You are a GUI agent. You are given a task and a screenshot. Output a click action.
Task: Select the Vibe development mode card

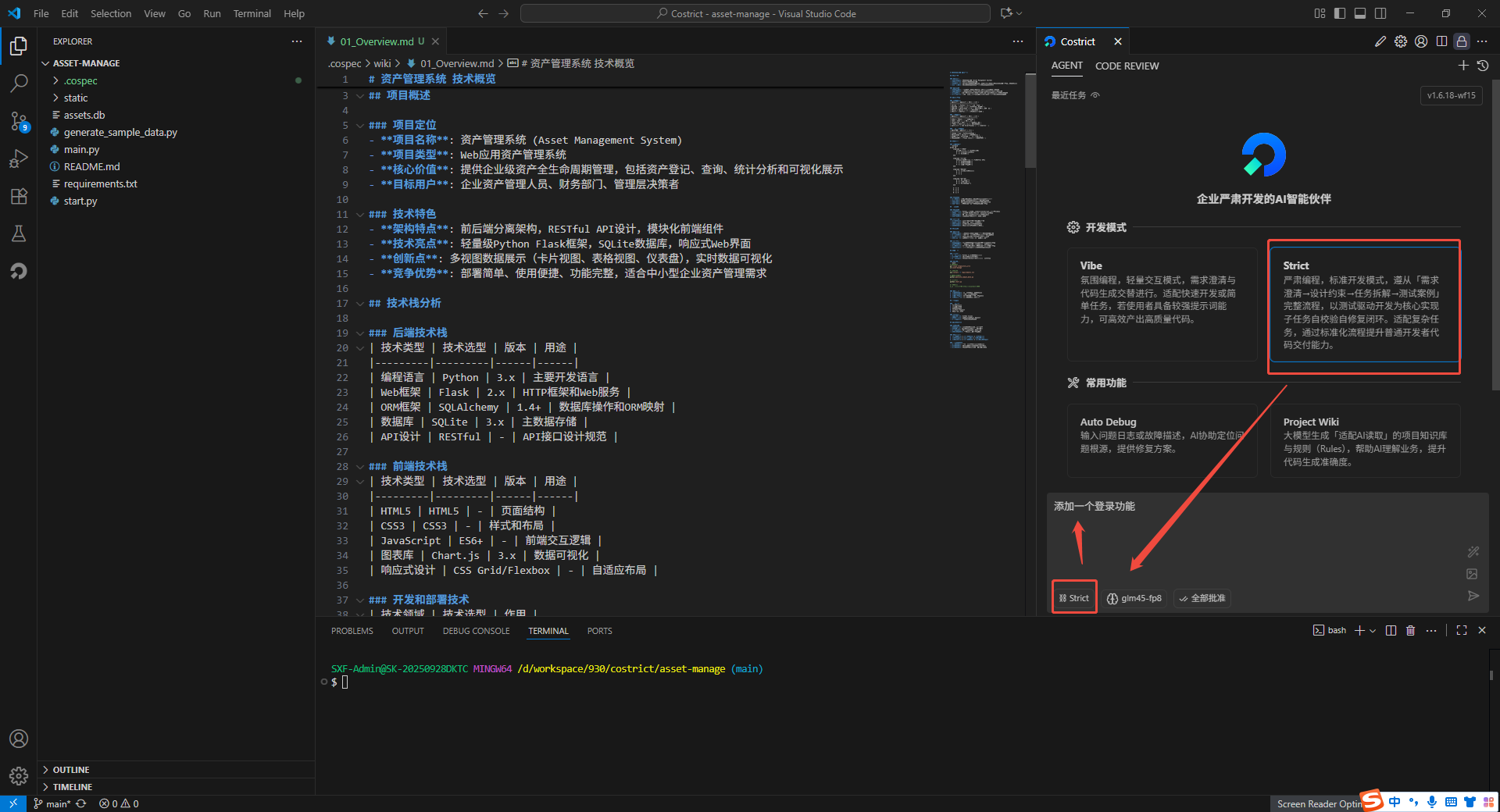pos(1162,304)
